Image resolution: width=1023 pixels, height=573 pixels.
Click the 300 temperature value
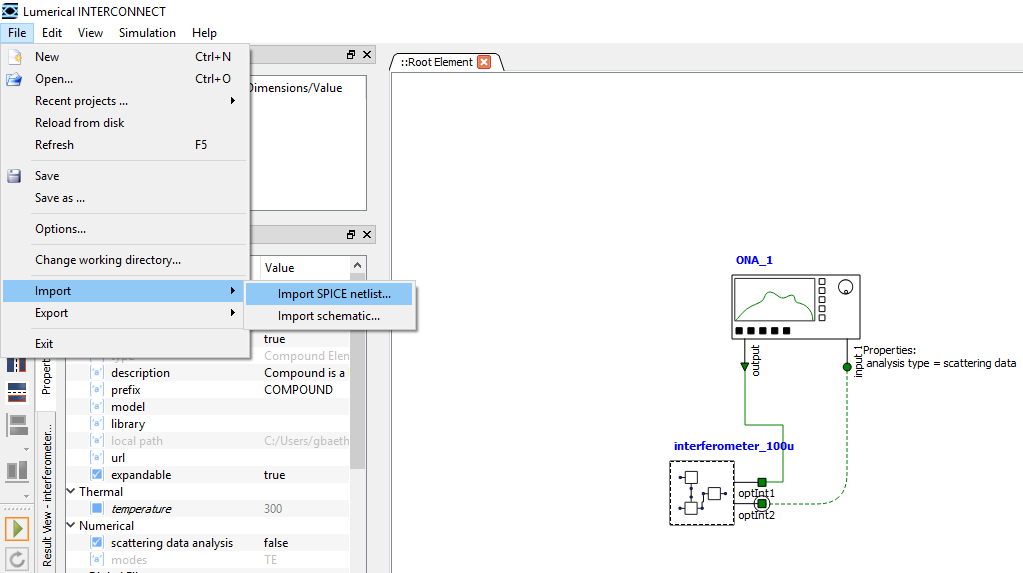pyautogui.click(x=273, y=508)
